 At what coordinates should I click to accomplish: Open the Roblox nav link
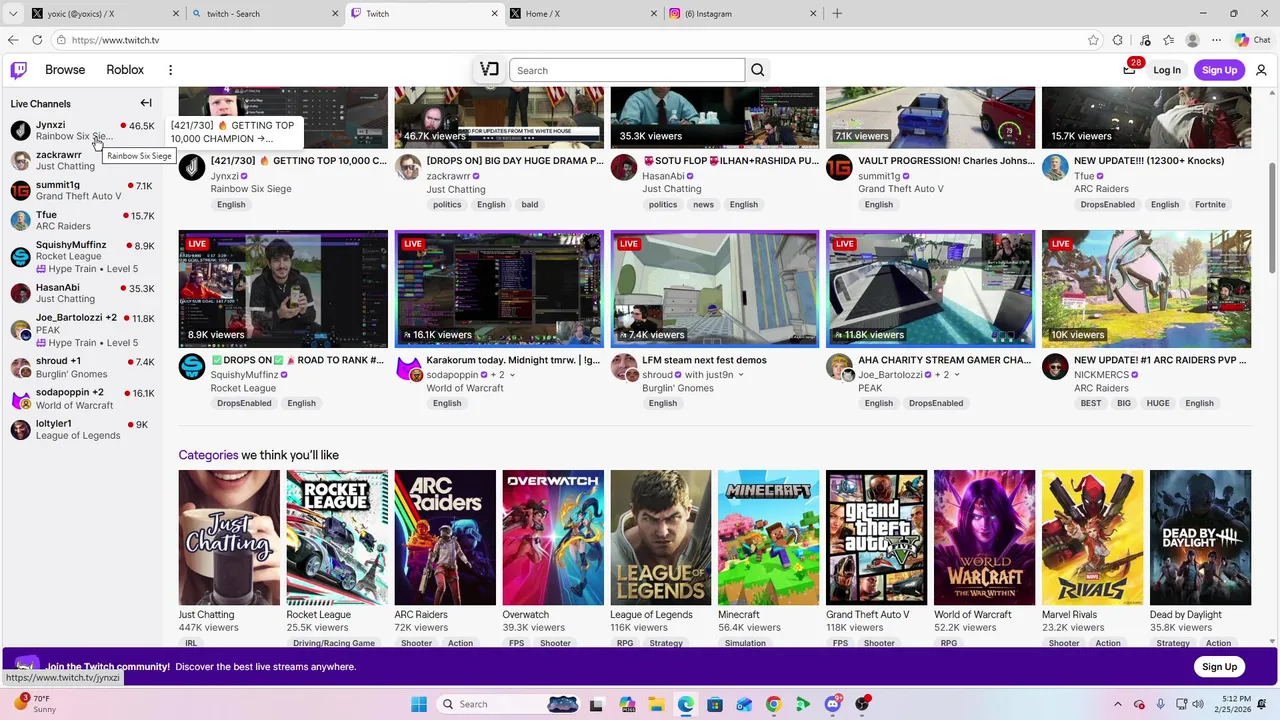(125, 70)
